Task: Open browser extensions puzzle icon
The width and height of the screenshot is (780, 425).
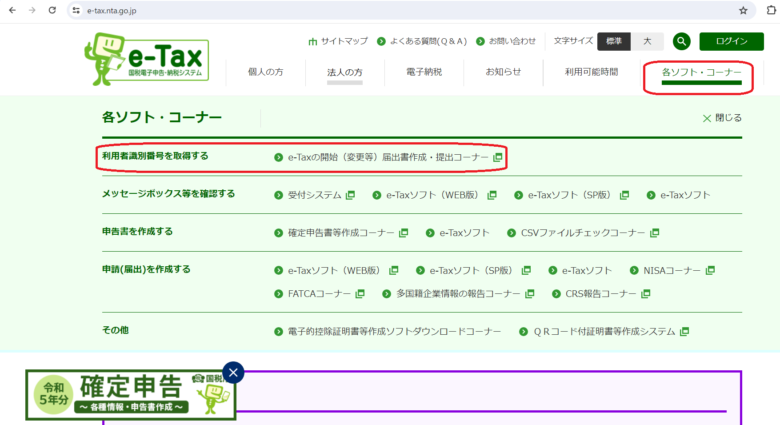Action: 771,10
